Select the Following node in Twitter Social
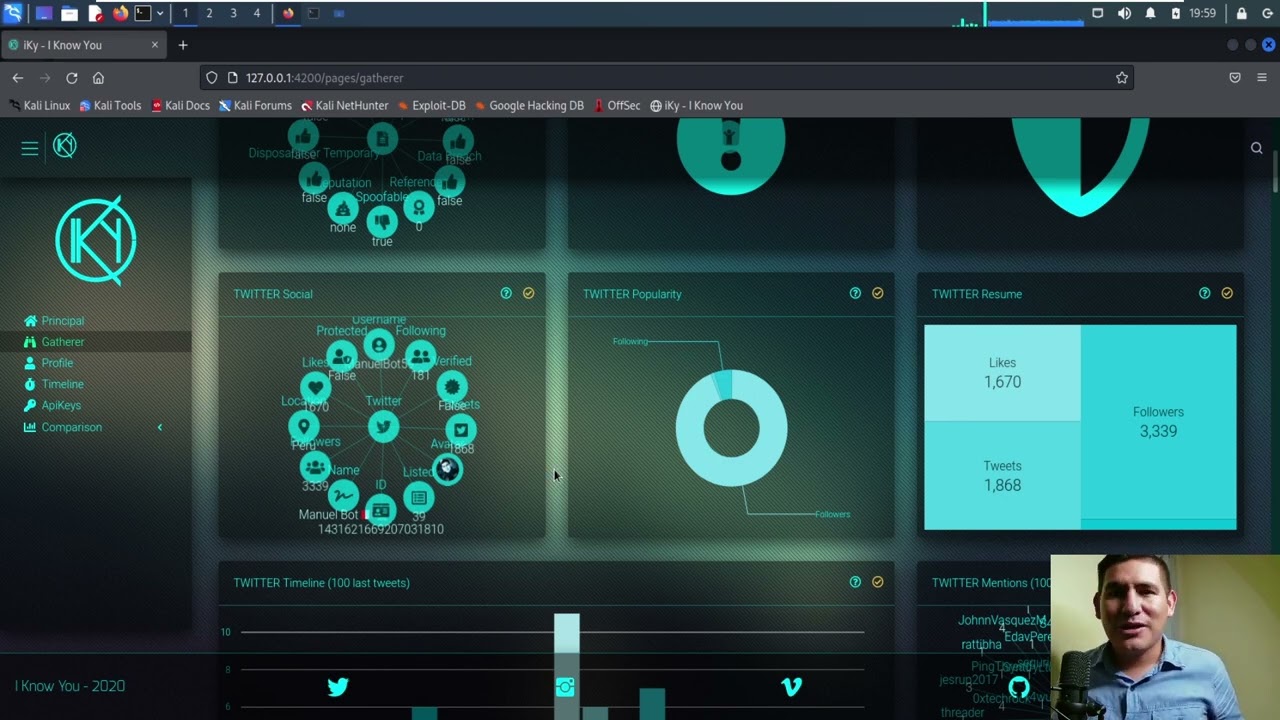The height and width of the screenshot is (720, 1280). [420, 356]
